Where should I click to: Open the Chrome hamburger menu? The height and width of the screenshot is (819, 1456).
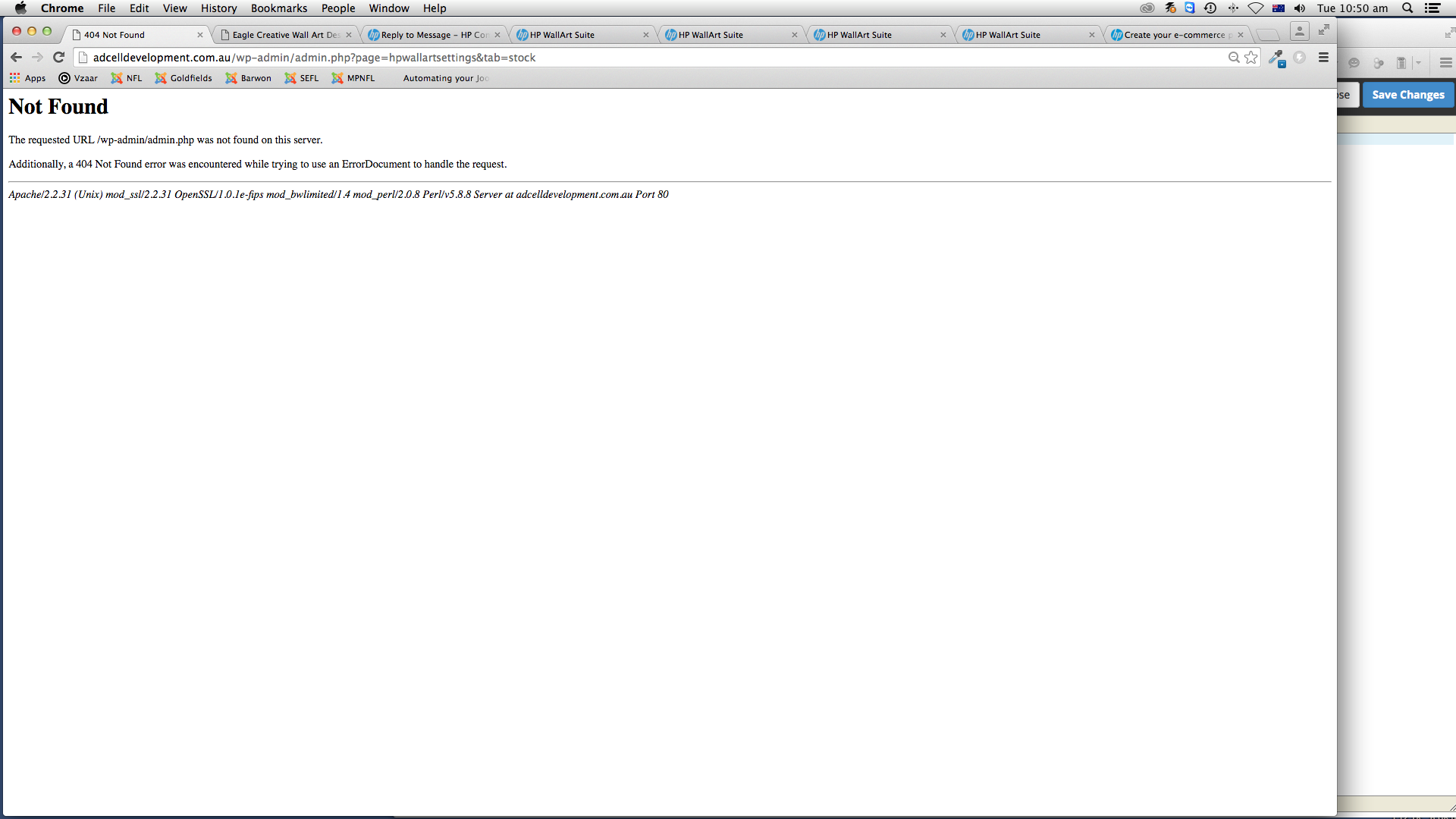coord(1323,58)
